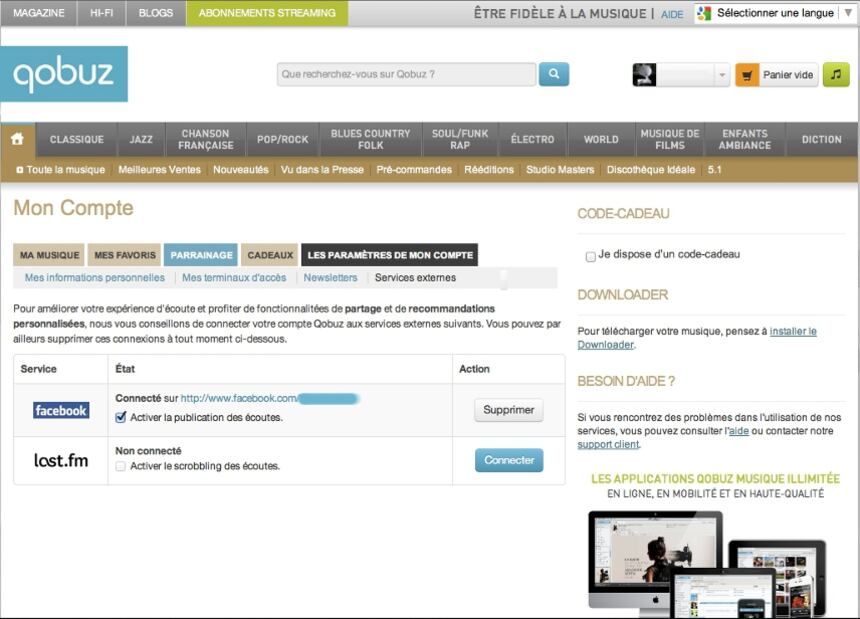Open the HI-FI top tab
The image size is (860, 619).
[x=101, y=13]
